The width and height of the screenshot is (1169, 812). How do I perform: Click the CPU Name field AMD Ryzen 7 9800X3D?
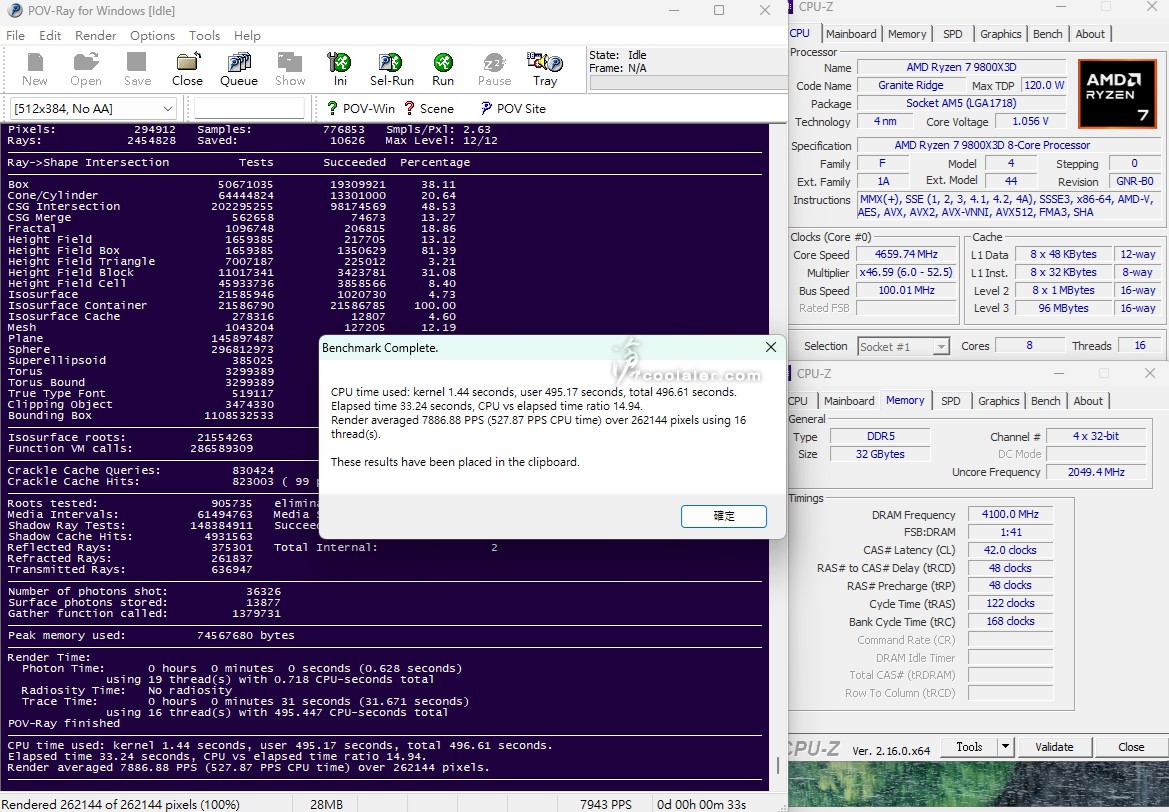pyautogui.click(x=961, y=67)
